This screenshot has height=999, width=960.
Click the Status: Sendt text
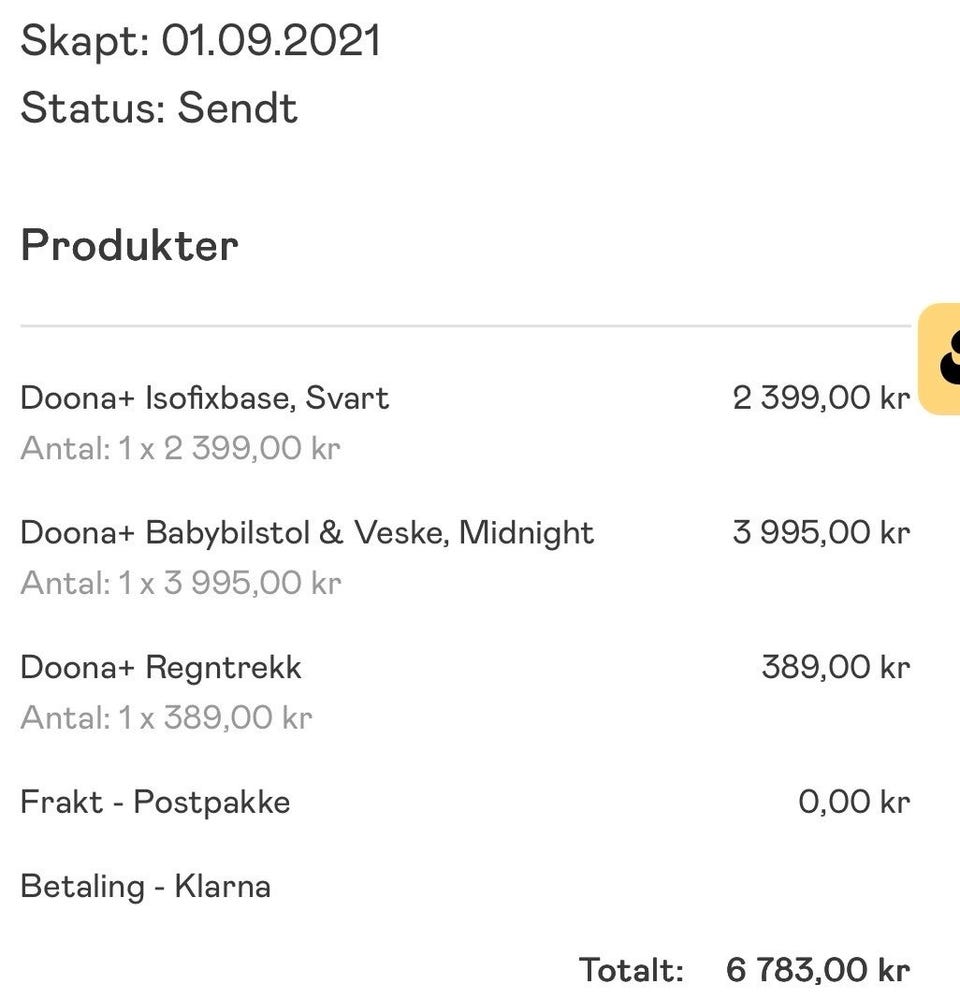159,108
